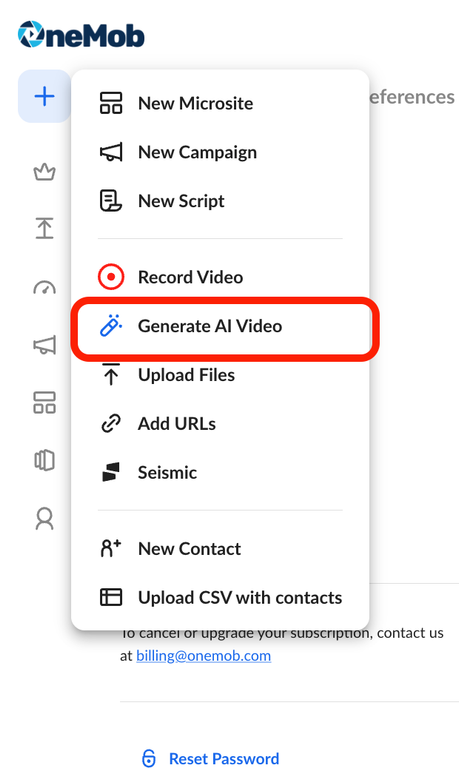Choose Add URLs menu item
Viewport: 459px width, 768px height.
click(x=220, y=424)
